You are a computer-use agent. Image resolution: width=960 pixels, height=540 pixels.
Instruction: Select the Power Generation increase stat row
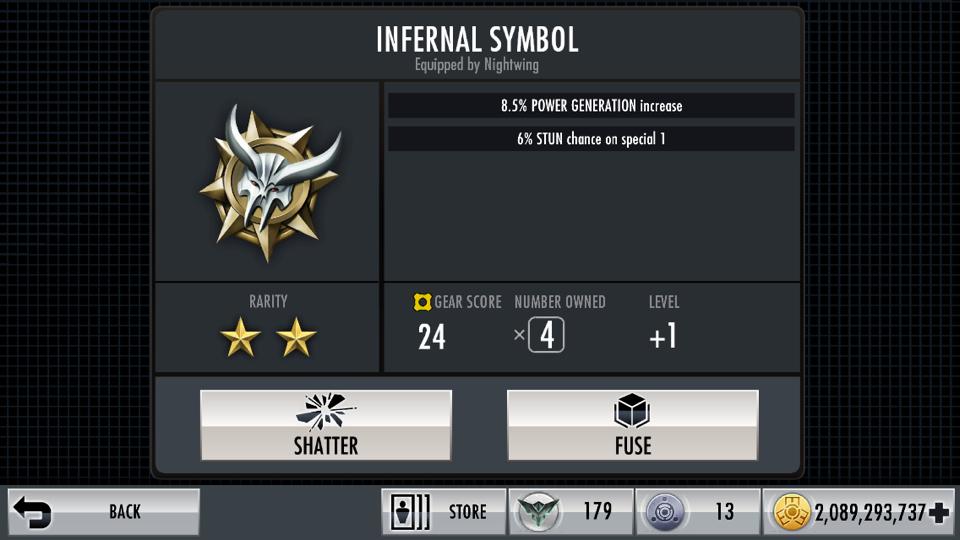coord(591,106)
